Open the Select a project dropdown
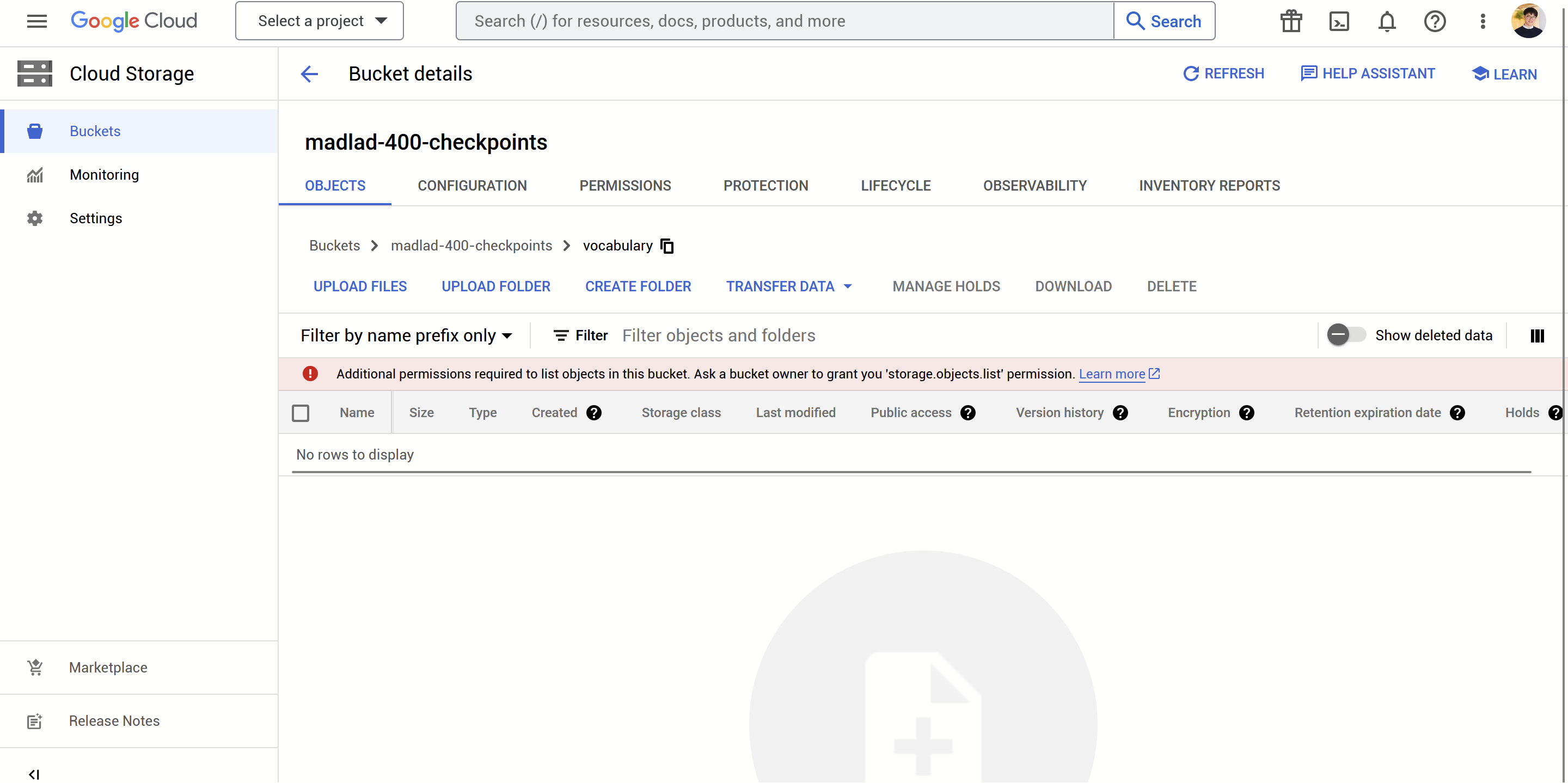This screenshot has width=1568, height=783. (x=319, y=20)
